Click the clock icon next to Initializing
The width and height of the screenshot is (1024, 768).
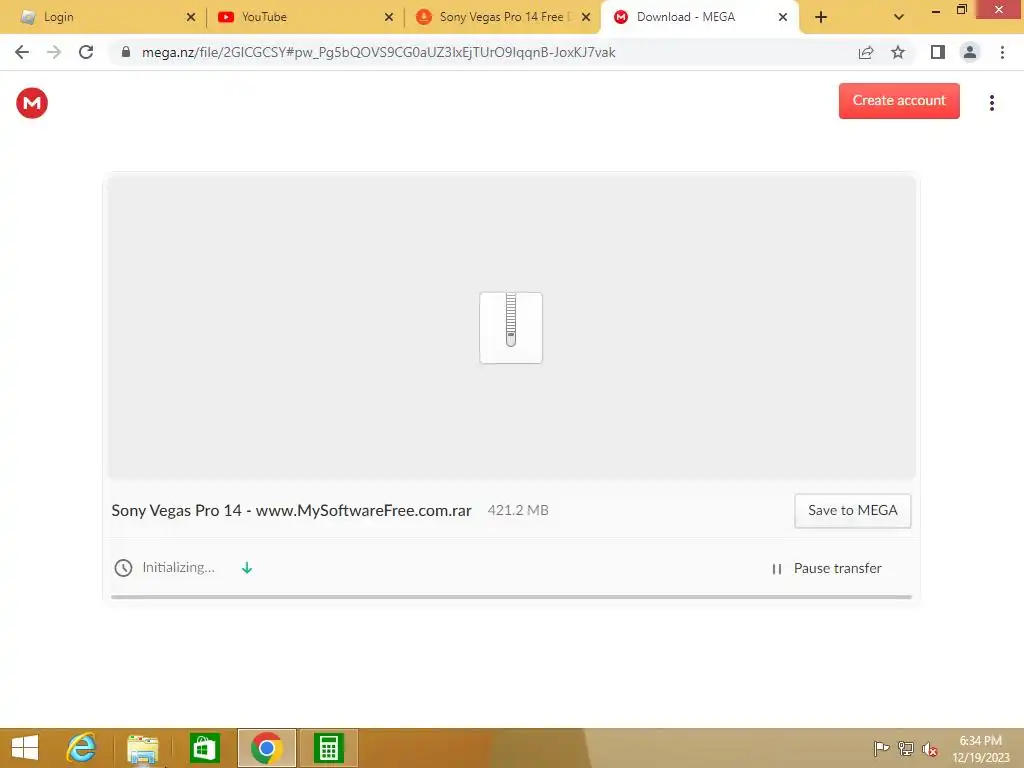point(123,568)
